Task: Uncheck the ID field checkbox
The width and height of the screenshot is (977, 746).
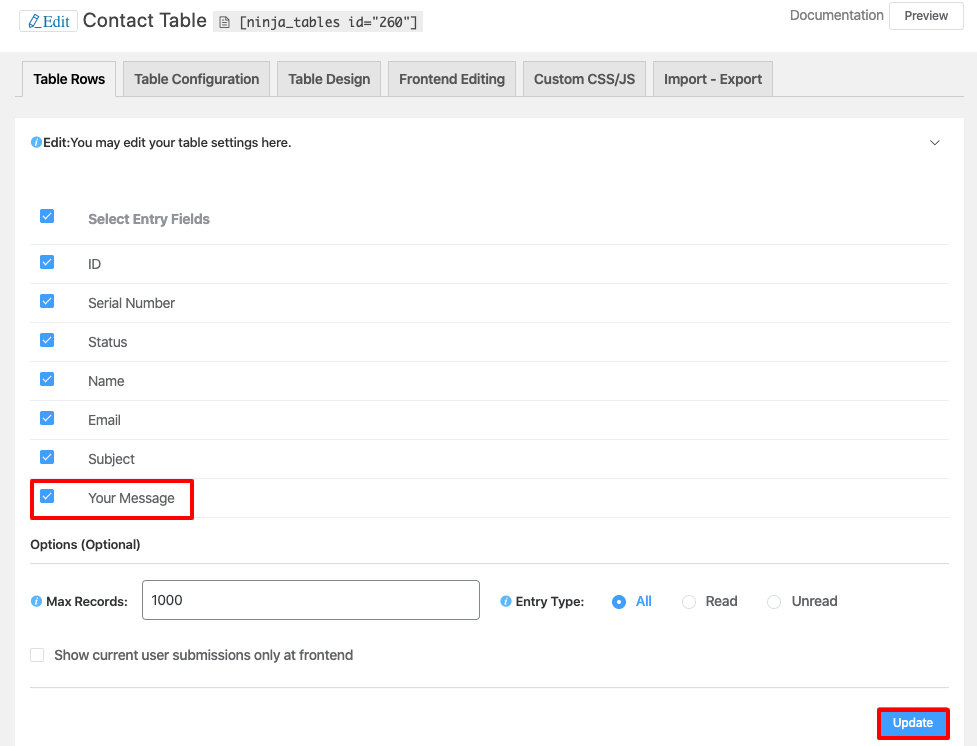Action: coord(47,263)
